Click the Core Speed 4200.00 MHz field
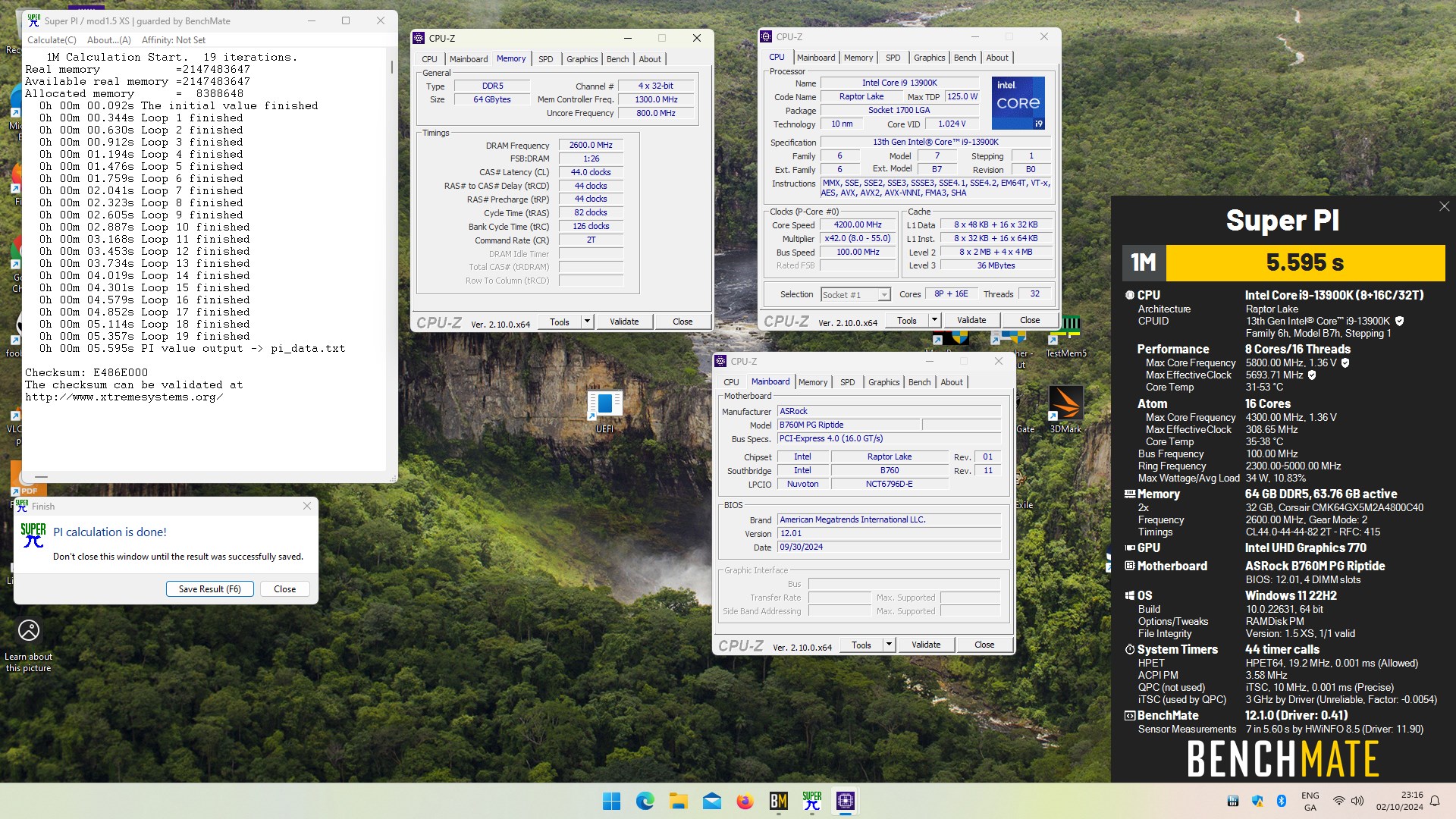 (x=858, y=224)
